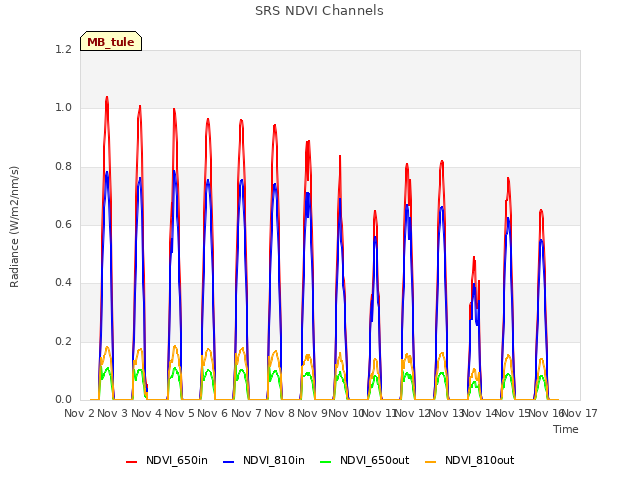Toggle NDVI_650in legend entry
Image resolution: width=640 pixels, height=480 pixels.
[x=167, y=461]
